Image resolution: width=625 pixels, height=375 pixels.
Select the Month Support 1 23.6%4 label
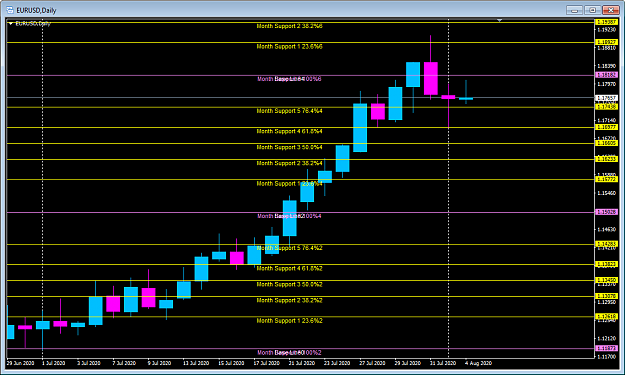click(x=289, y=184)
